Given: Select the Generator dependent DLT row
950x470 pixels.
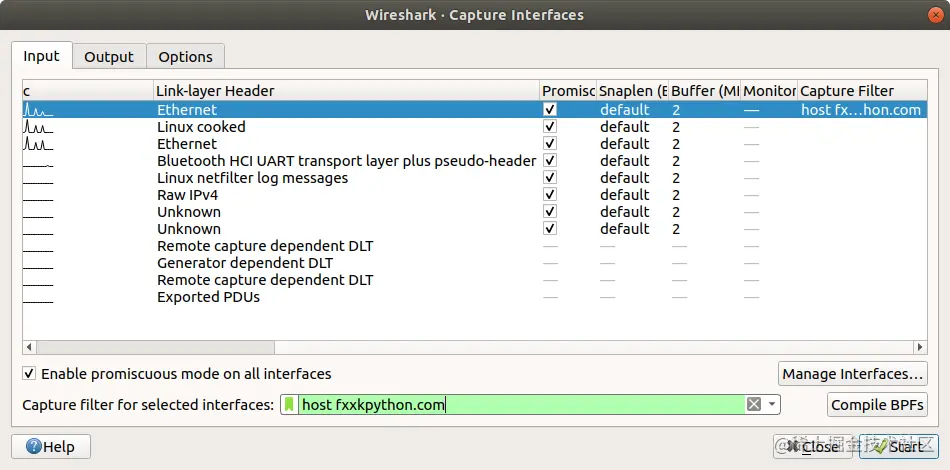Looking at the screenshot, I should point(475,263).
